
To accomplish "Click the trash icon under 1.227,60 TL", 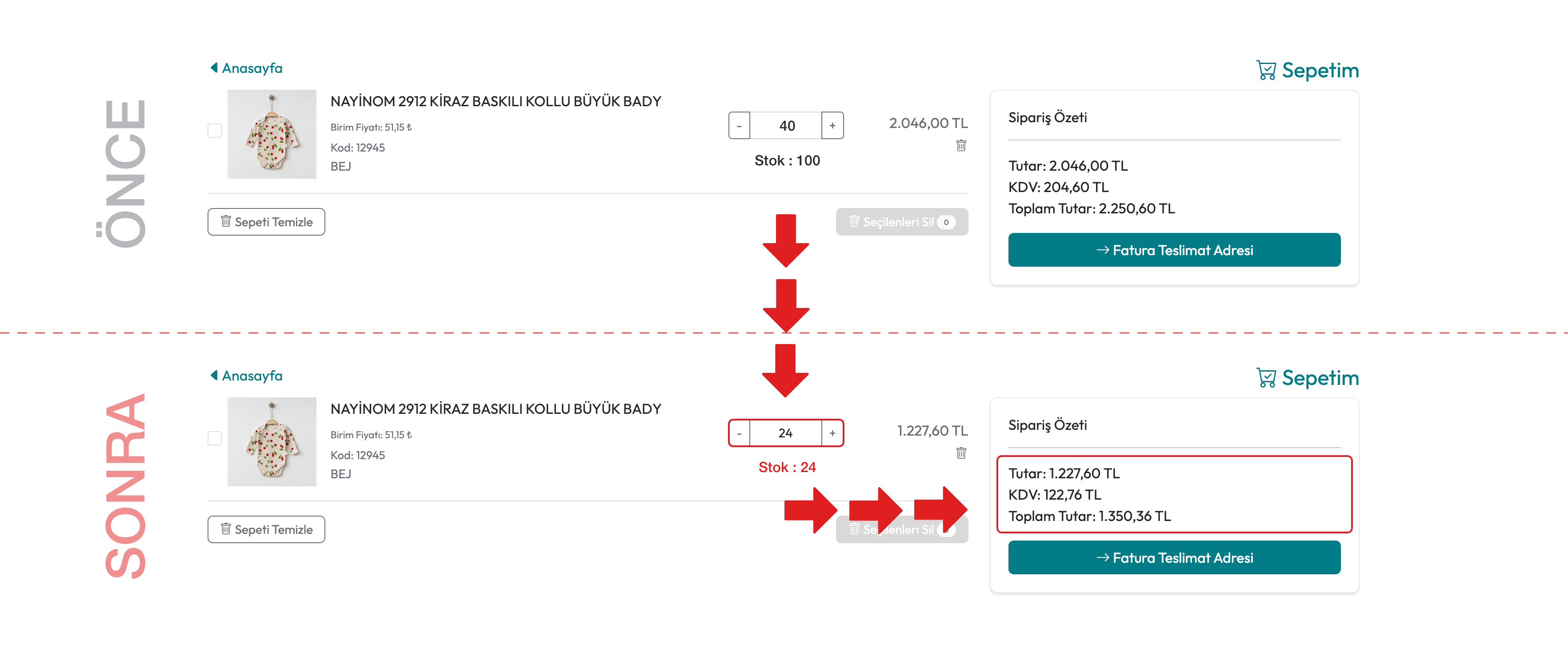I will tap(960, 453).
